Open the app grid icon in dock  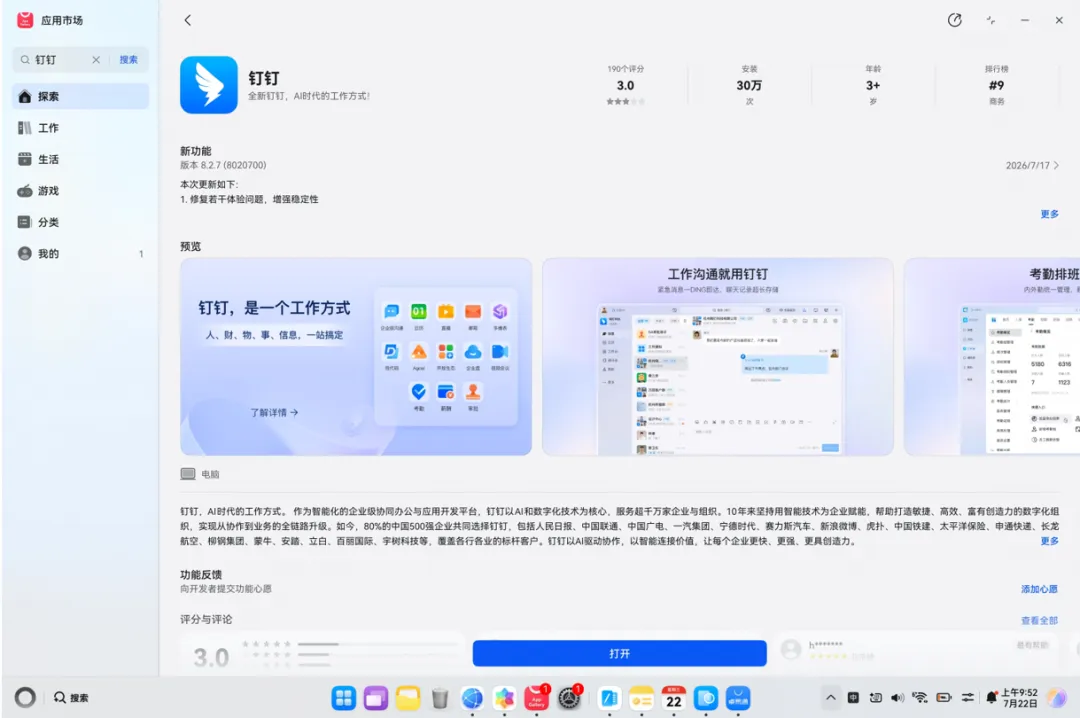coord(344,699)
